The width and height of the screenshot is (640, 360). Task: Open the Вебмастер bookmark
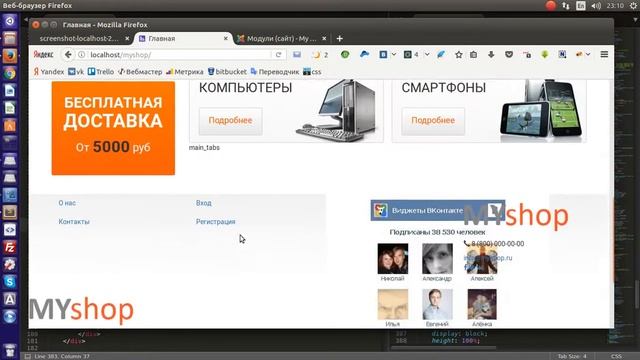coord(140,72)
